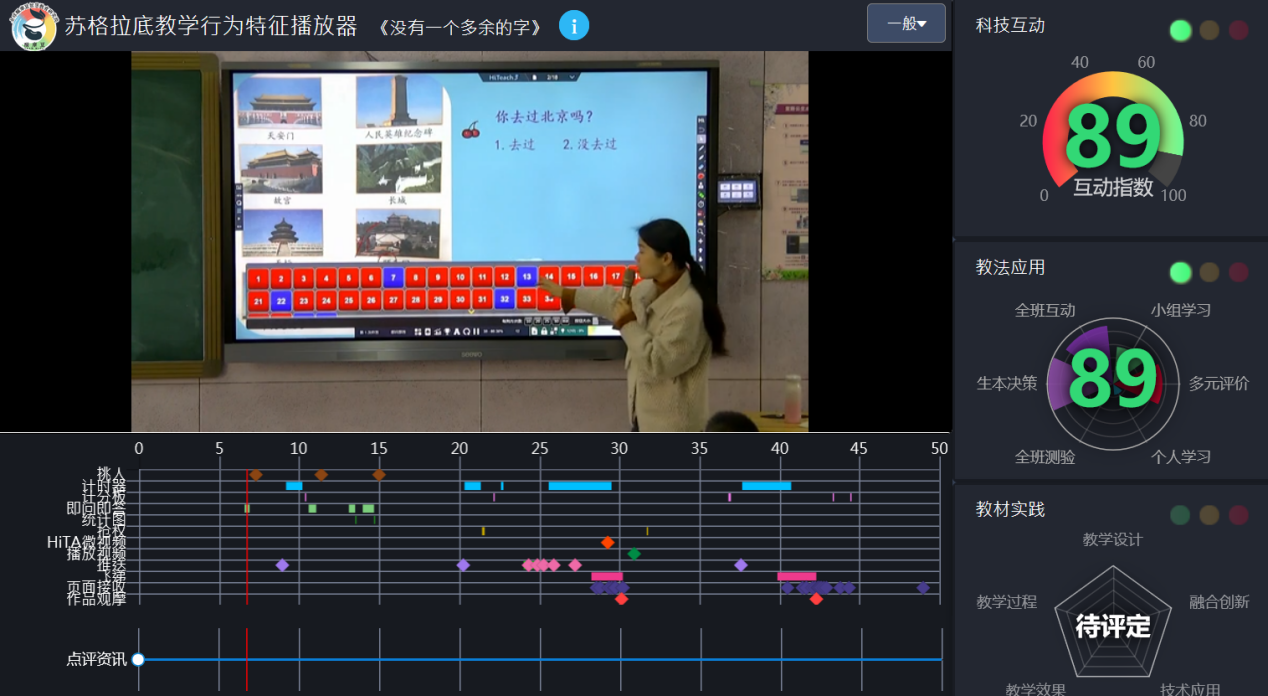1268x696 pixels.
Task: Click the orange diamond on HiTA微视频 row
Action: coord(607,542)
